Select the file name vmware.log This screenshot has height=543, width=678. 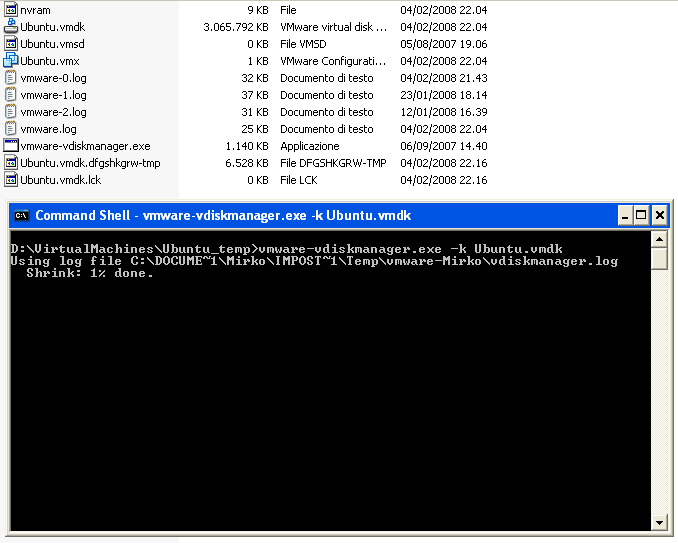click(48, 129)
